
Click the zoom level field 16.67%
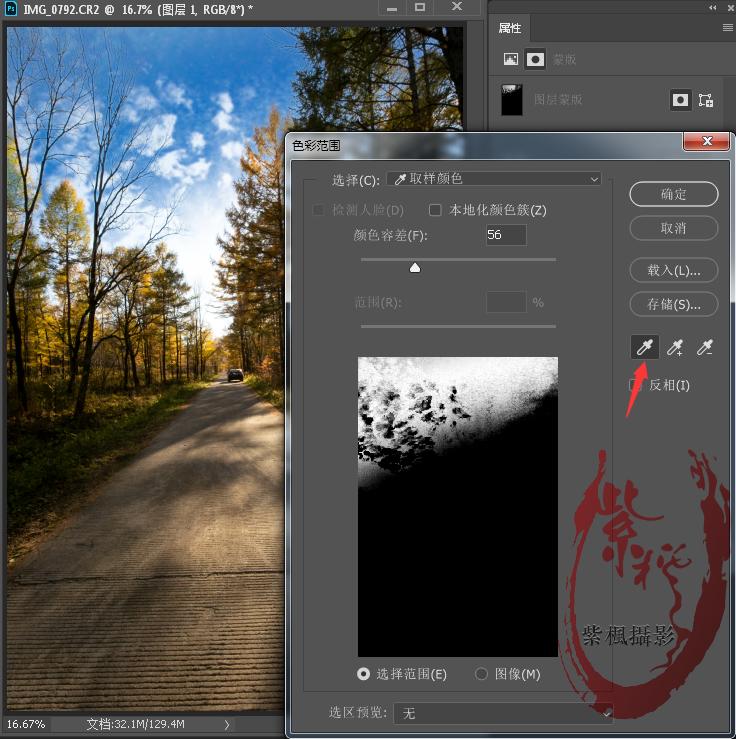pyautogui.click(x=26, y=724)
